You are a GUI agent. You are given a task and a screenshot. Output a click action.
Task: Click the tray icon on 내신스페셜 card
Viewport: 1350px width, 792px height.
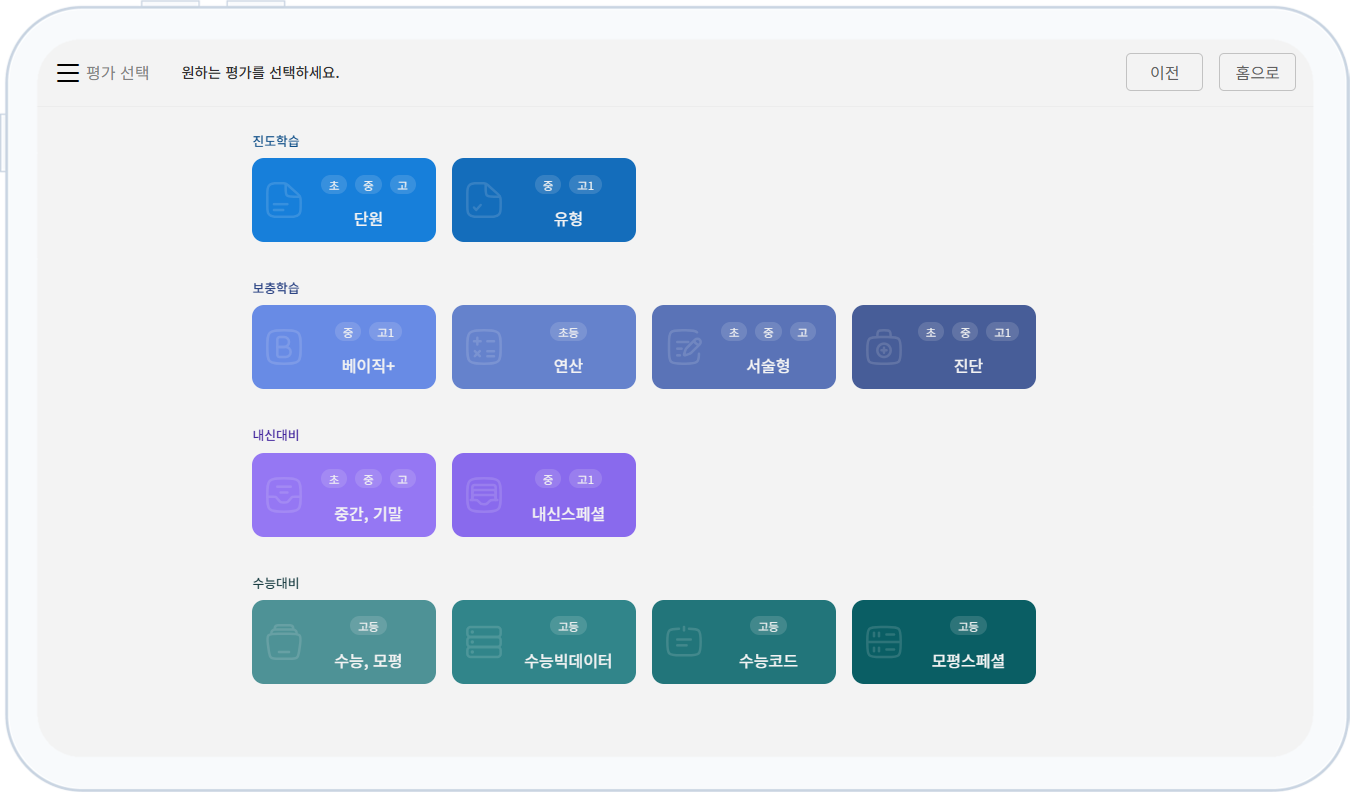(484, 495)
